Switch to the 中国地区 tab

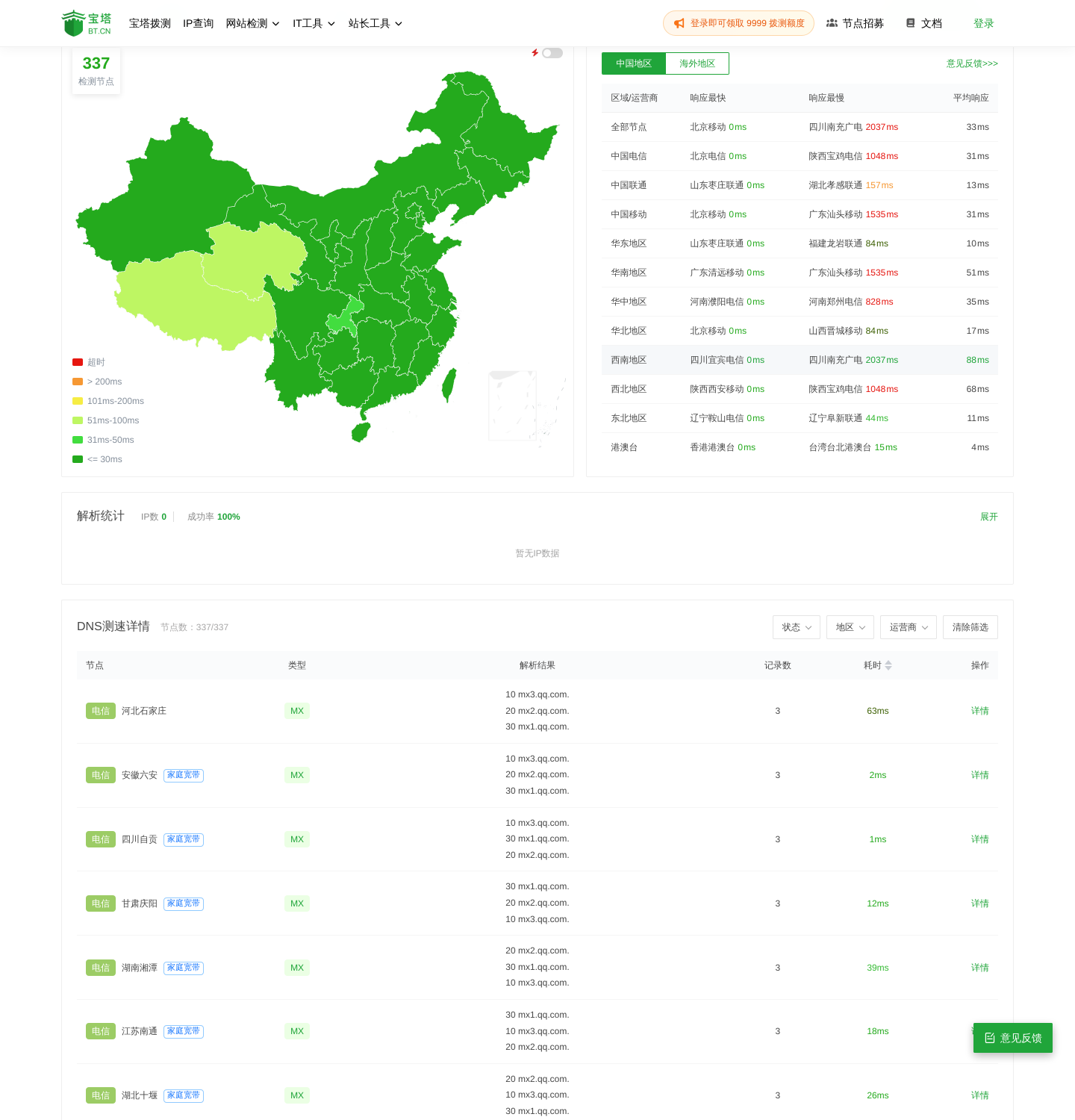tap(634, 63)
